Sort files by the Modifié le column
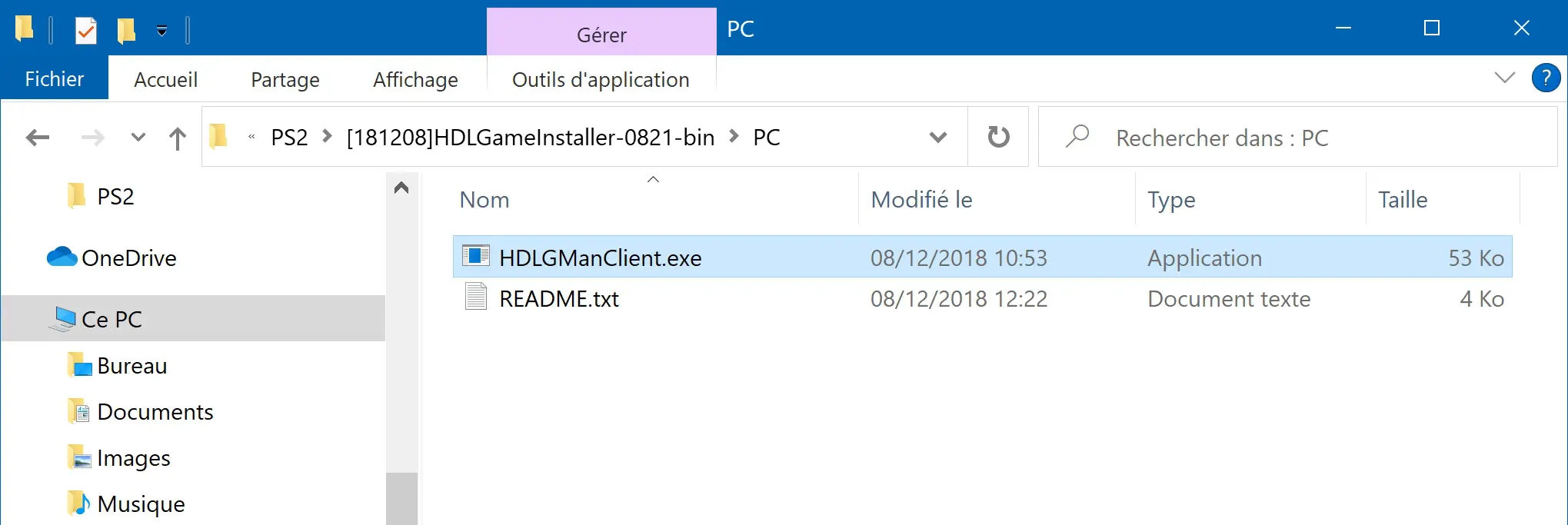 coord(921,200)
